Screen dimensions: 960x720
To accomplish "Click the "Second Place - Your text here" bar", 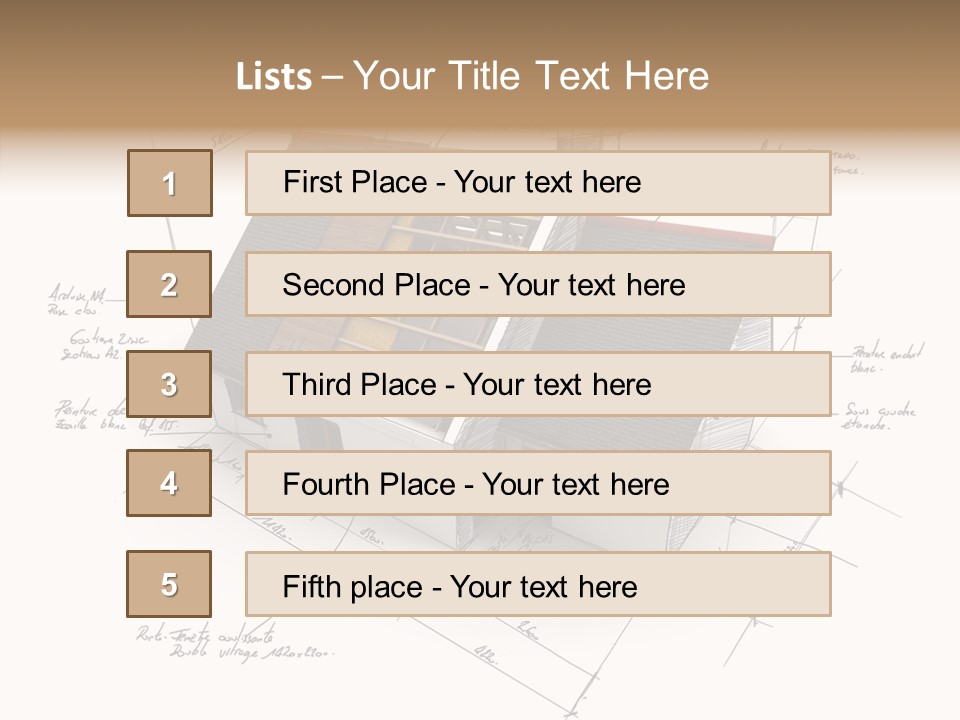I will pos(538,284).
